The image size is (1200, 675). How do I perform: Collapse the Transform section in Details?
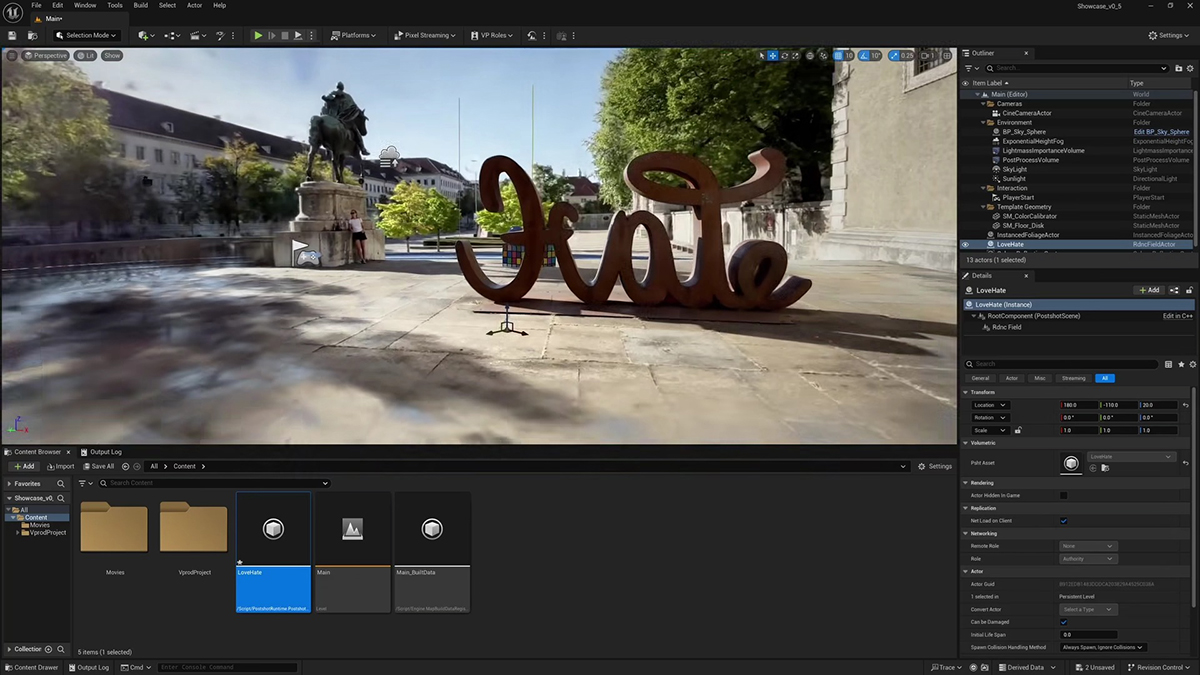(966, 392)
